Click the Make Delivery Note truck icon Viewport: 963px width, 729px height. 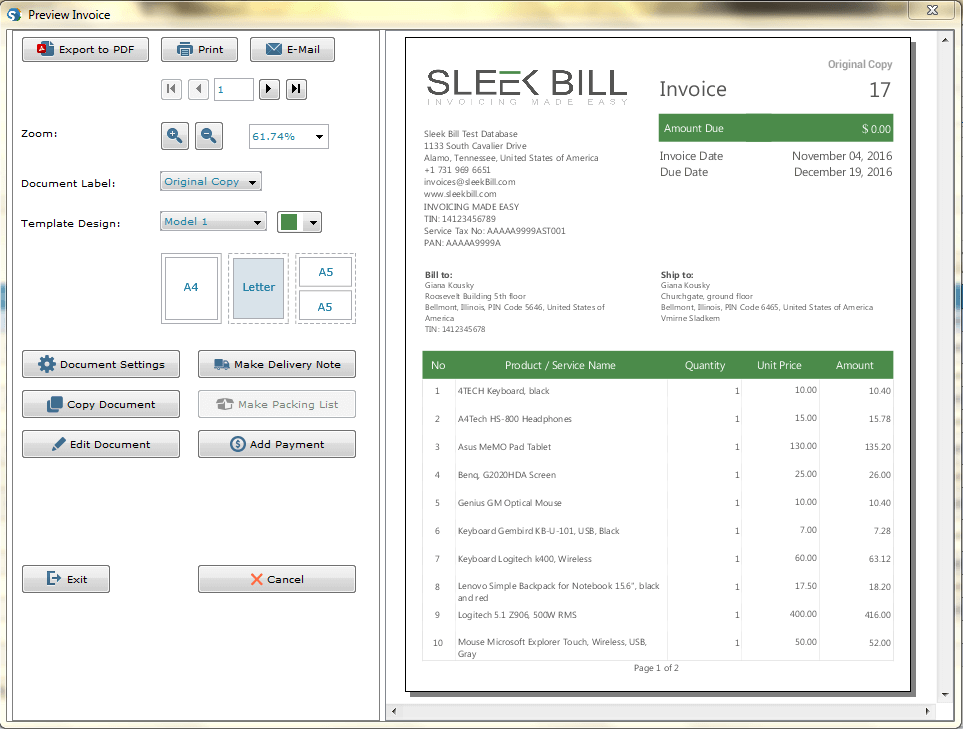[x=222, y=364]
